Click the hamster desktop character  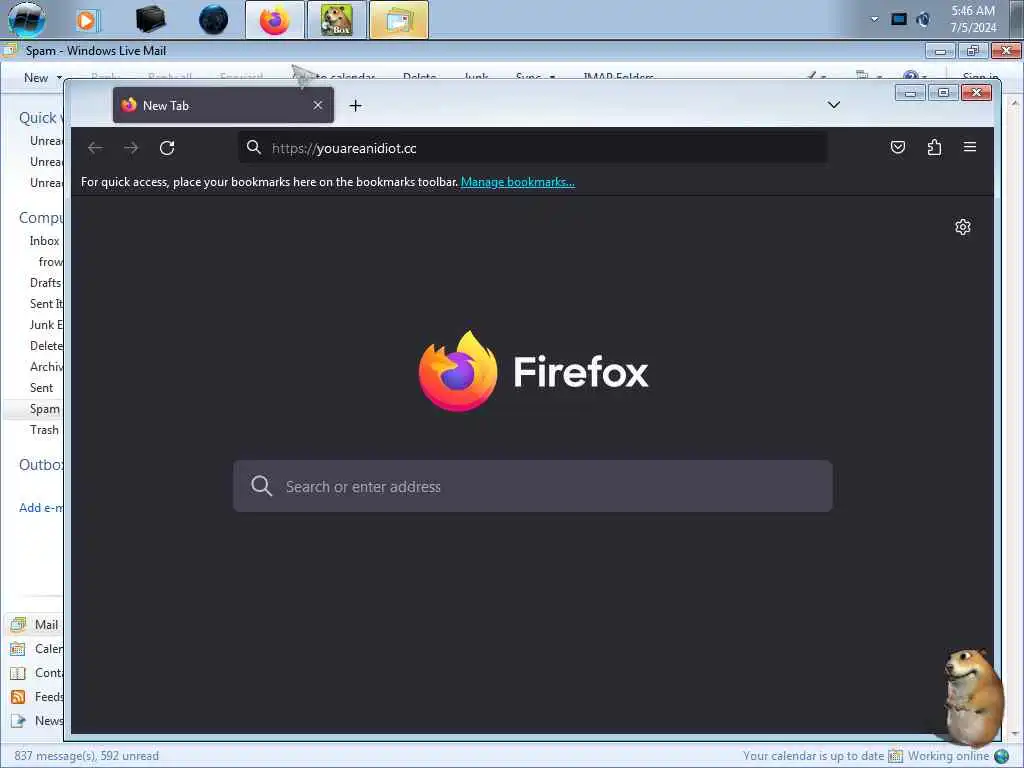[x=974, y=697]
